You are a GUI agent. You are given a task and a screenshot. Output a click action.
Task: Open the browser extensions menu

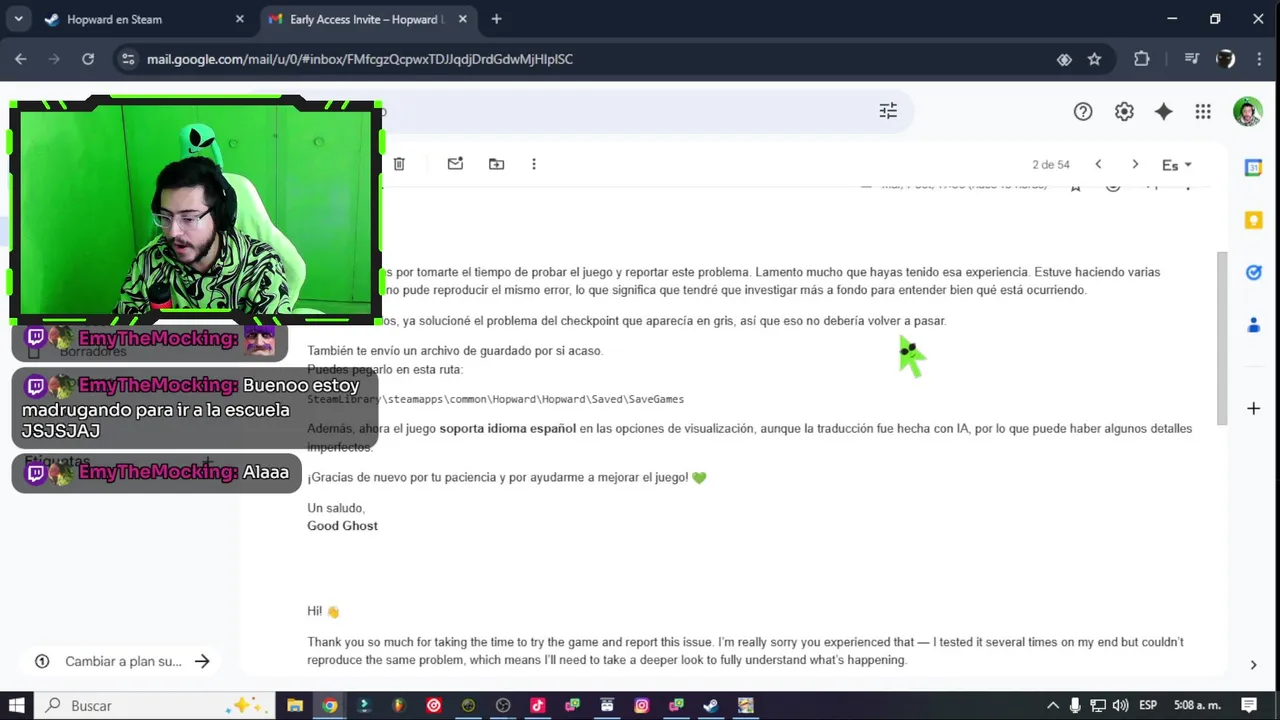pyautogui.click(x=1142, y=59)
